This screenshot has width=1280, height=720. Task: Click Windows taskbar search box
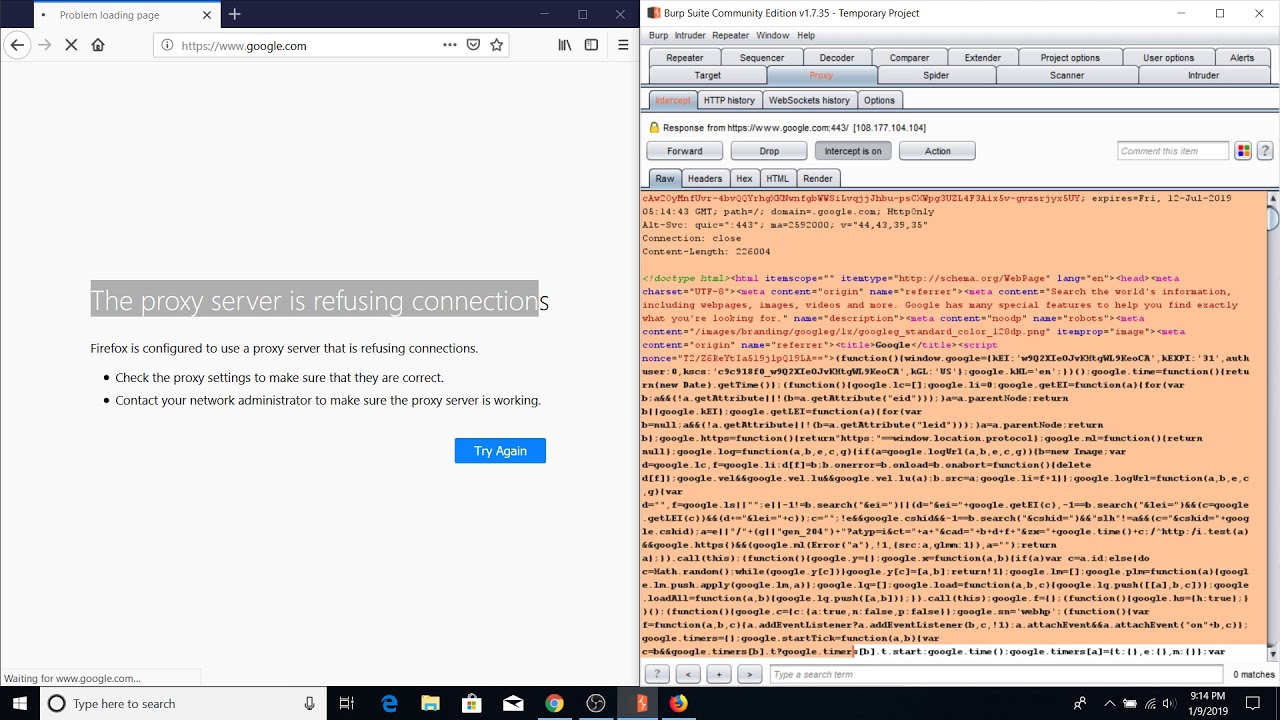pyautogui.click(x=184, y=703)
